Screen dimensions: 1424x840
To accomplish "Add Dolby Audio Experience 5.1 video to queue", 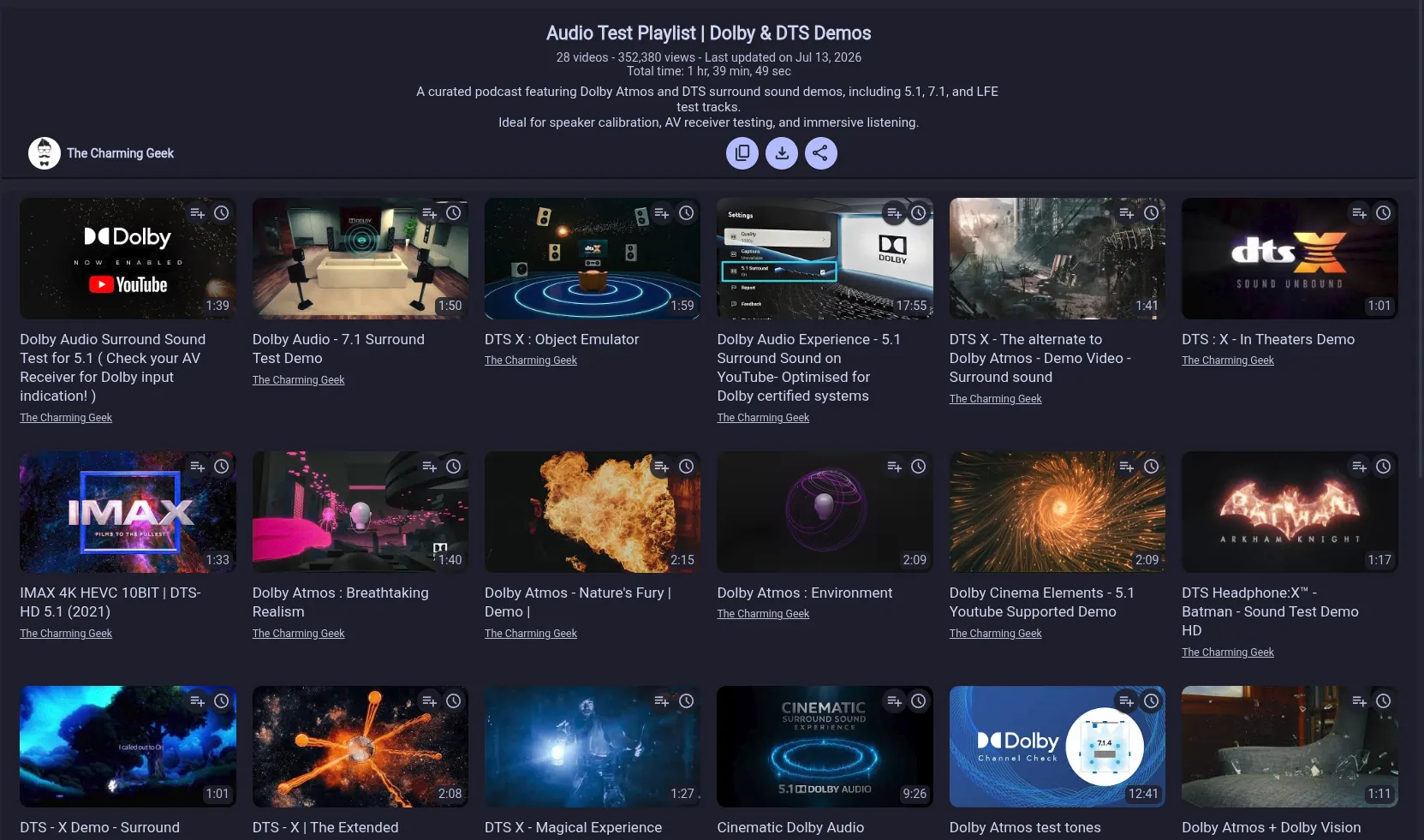I will pos(895,213).
